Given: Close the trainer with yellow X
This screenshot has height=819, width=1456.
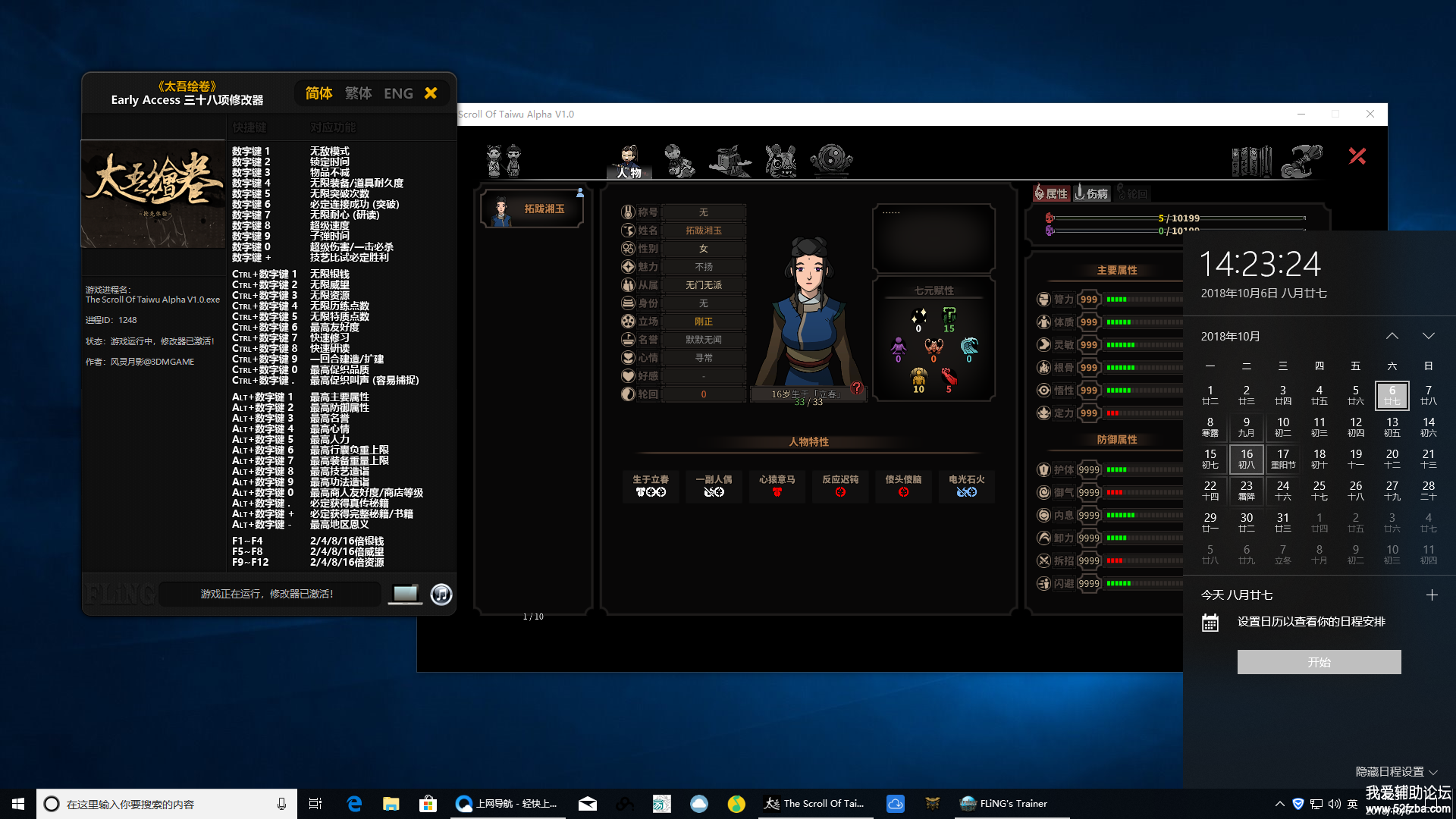Looking at the screenshot, I should [x=431, y=93].
